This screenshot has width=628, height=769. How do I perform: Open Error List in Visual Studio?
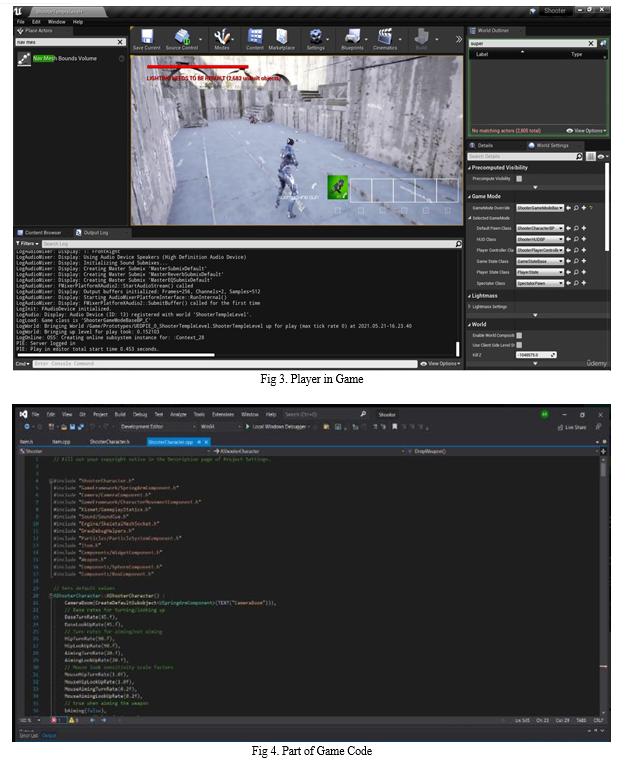tap(28, 735)
